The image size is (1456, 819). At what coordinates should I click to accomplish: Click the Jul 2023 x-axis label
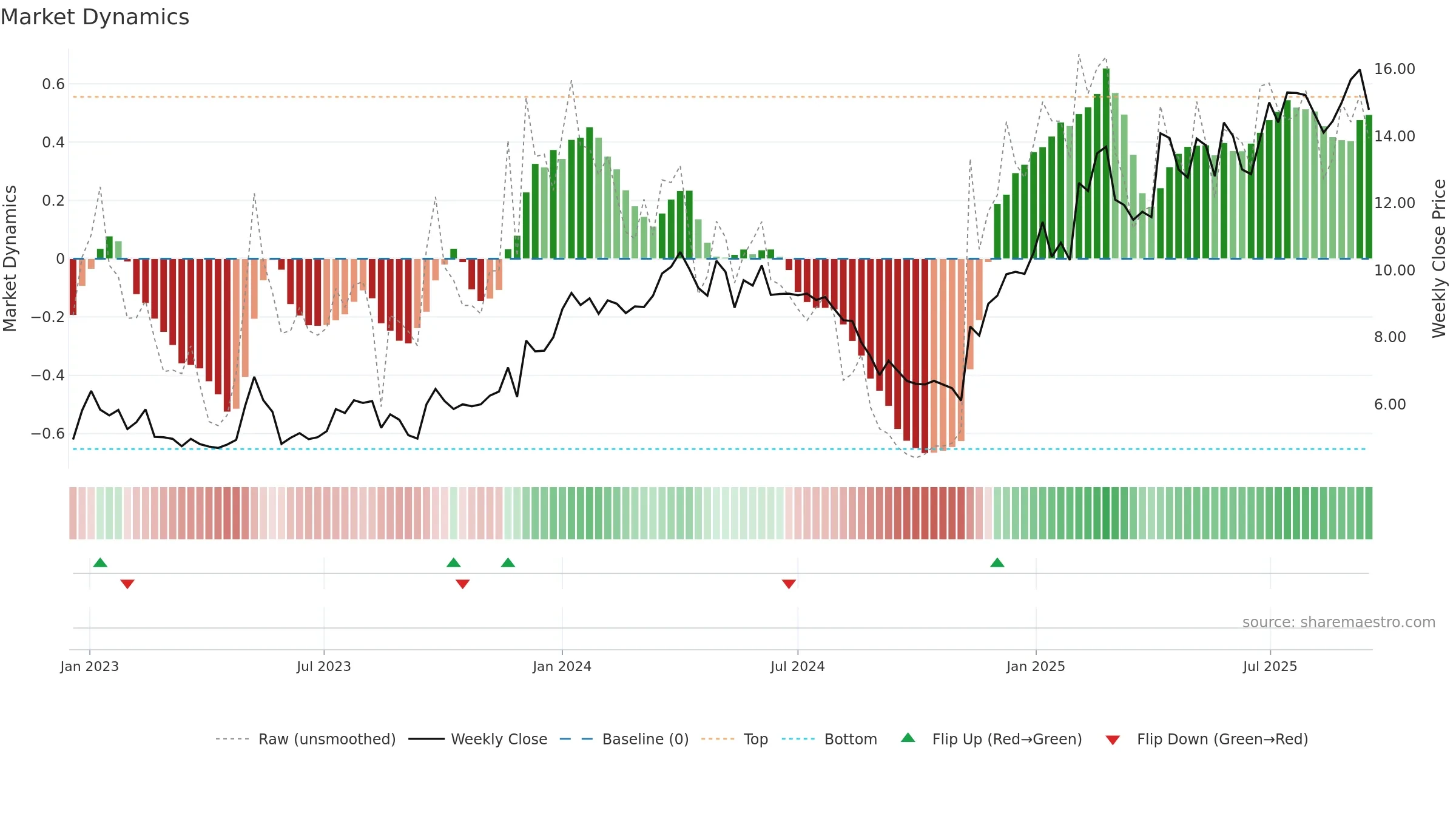coord(324,666)
